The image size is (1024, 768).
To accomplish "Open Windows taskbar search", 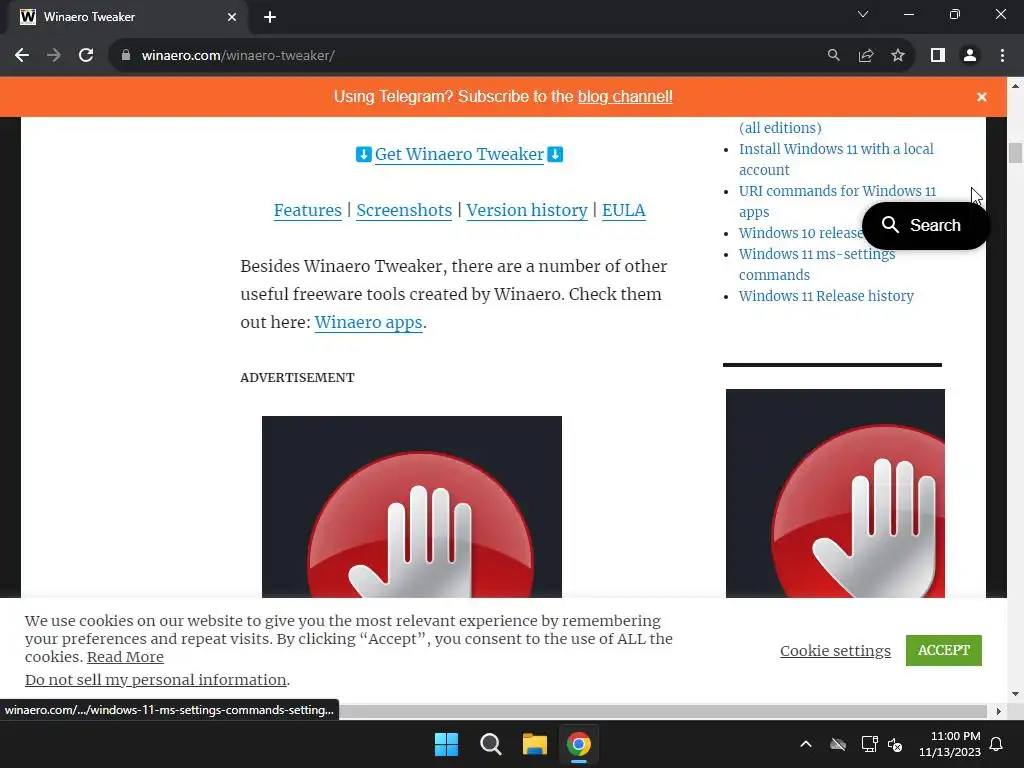I will coord(490,744).
